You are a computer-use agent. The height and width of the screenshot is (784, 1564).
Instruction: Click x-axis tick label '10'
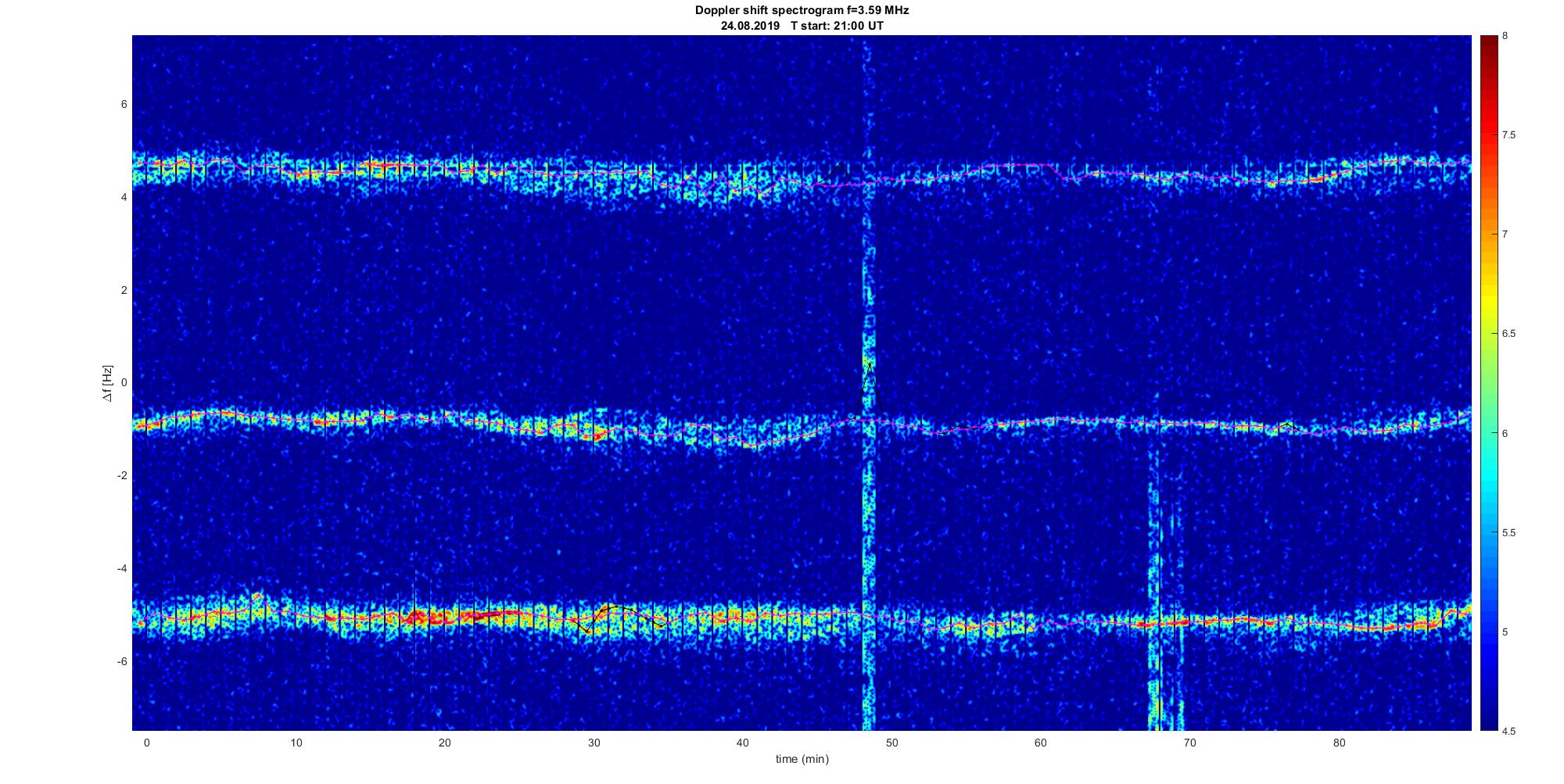(x=296, y=743)
